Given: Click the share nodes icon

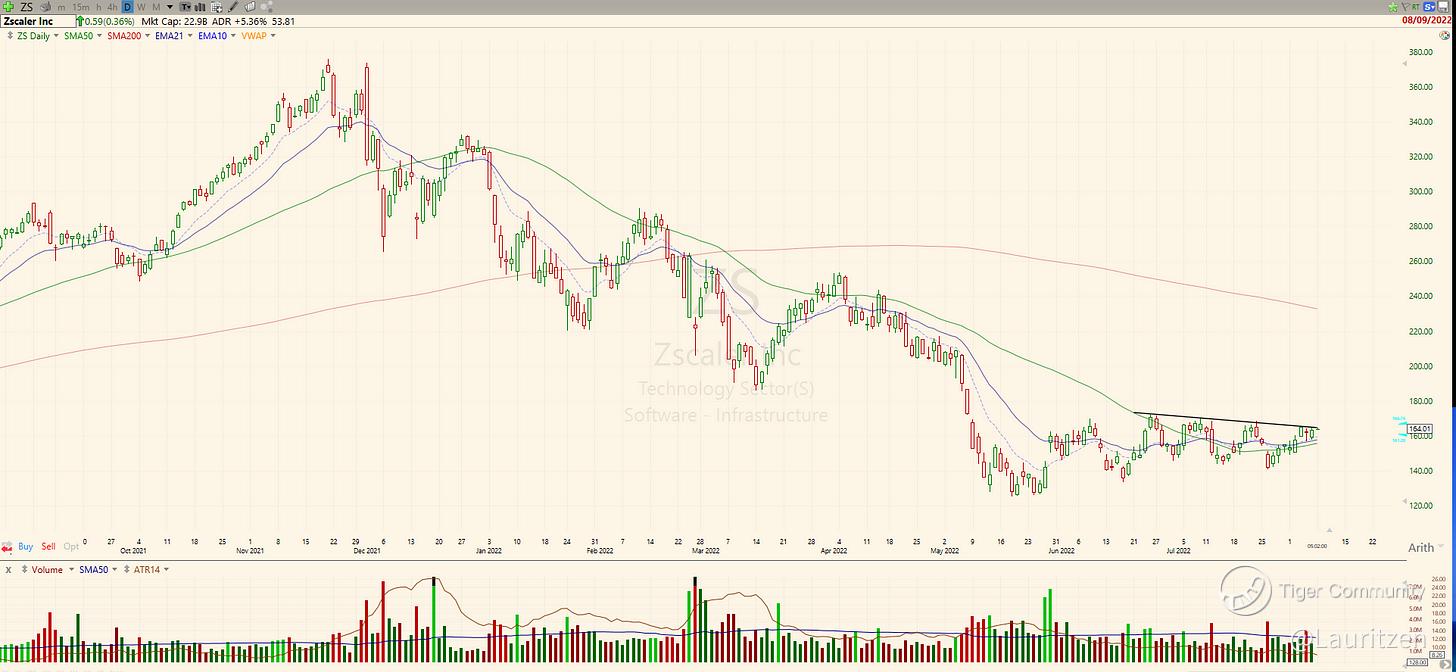Looking at the screenshot, I should 266,7.
